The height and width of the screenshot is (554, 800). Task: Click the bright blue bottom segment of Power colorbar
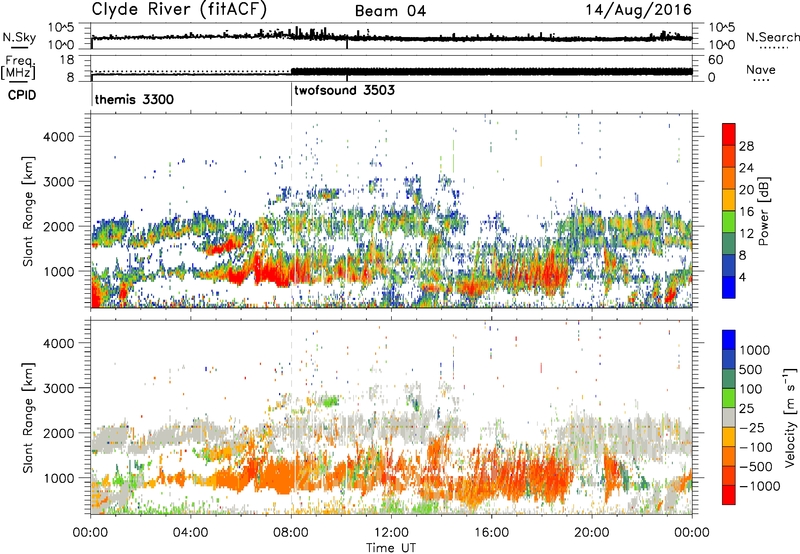729,287
